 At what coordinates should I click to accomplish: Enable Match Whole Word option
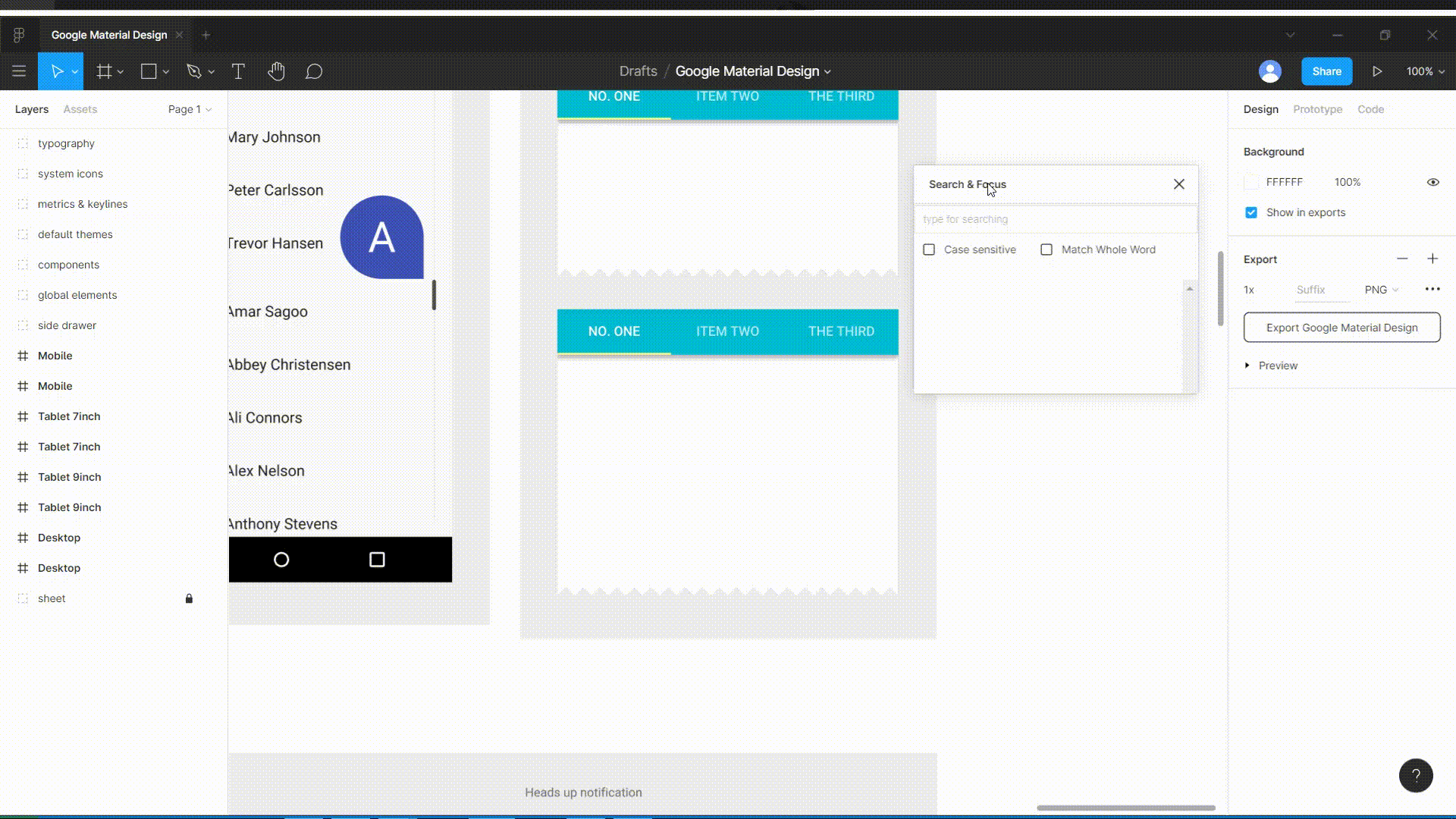[x=1046, y=249]
